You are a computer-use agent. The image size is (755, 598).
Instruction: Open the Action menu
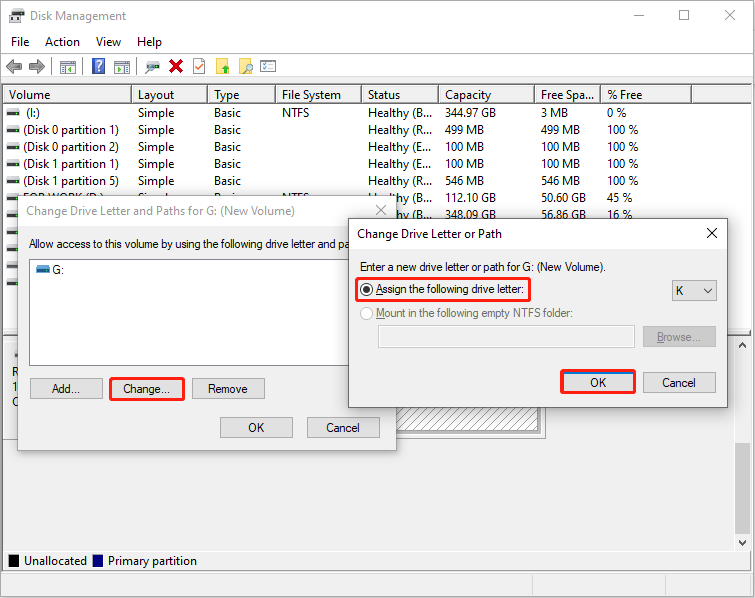click(62, 42)
